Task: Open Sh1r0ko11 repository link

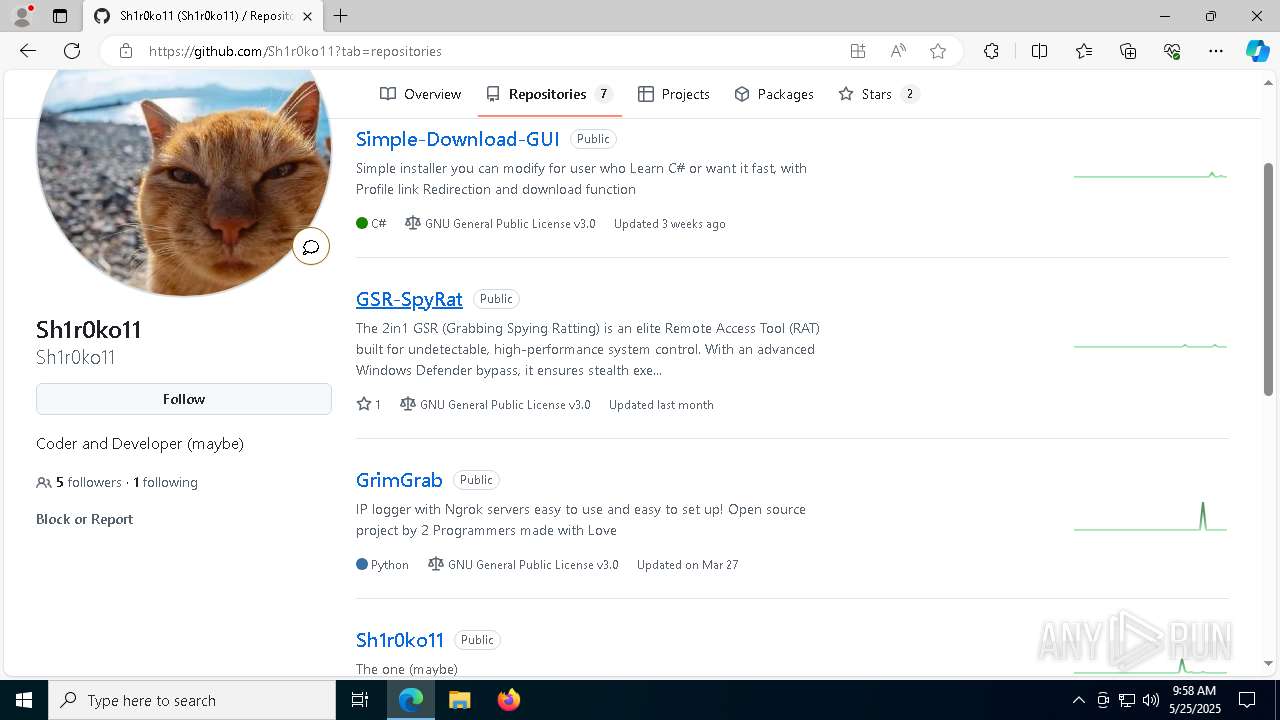Action: click(400, 640)
